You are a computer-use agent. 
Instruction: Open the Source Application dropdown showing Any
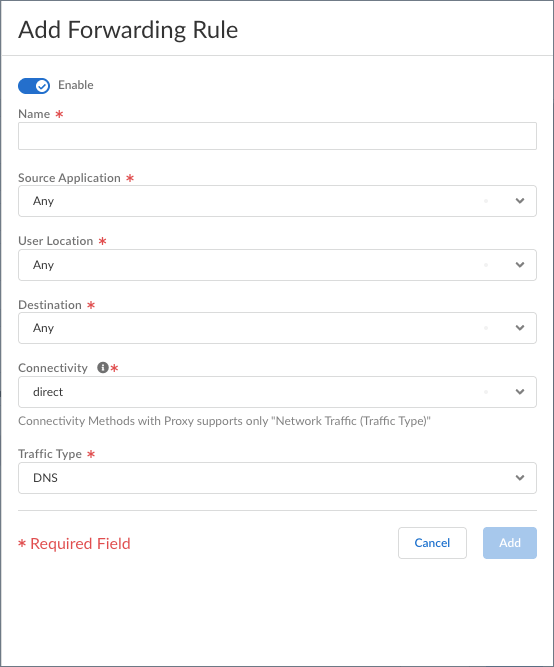click(277, 201)
